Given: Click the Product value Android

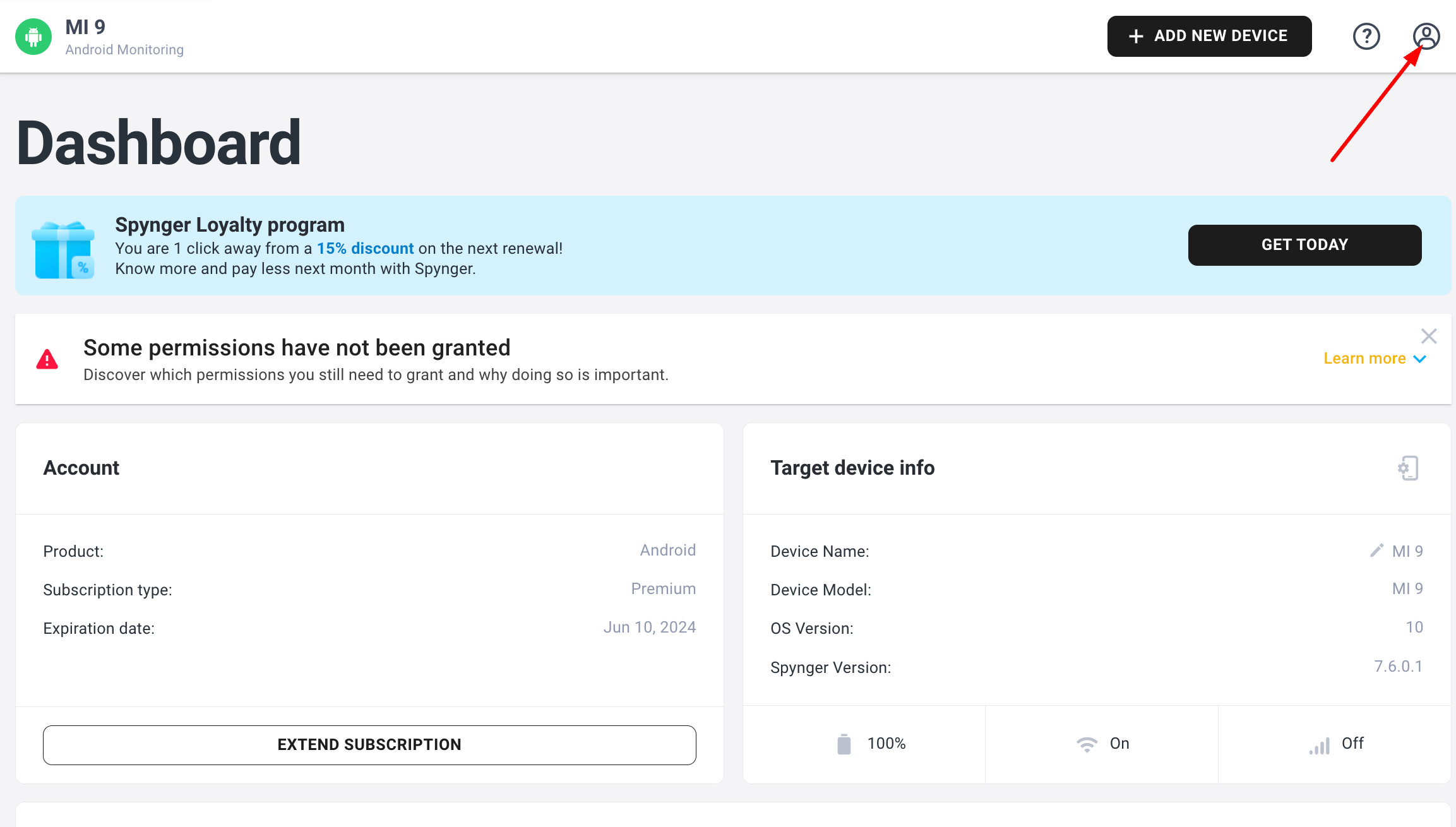Looking at the screenshot, I should click(x=668, y=550).
